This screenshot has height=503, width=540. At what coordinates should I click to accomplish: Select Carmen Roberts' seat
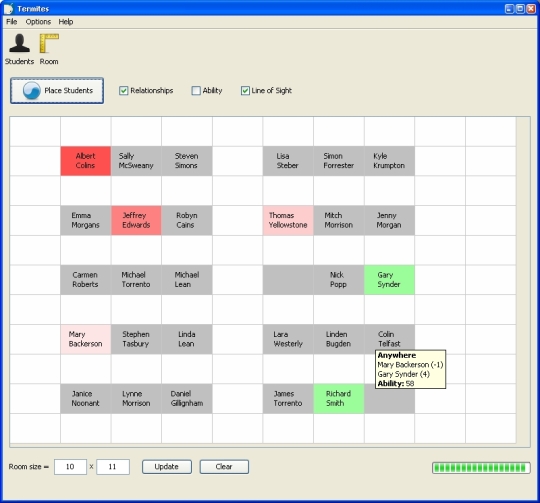[86, 280]
